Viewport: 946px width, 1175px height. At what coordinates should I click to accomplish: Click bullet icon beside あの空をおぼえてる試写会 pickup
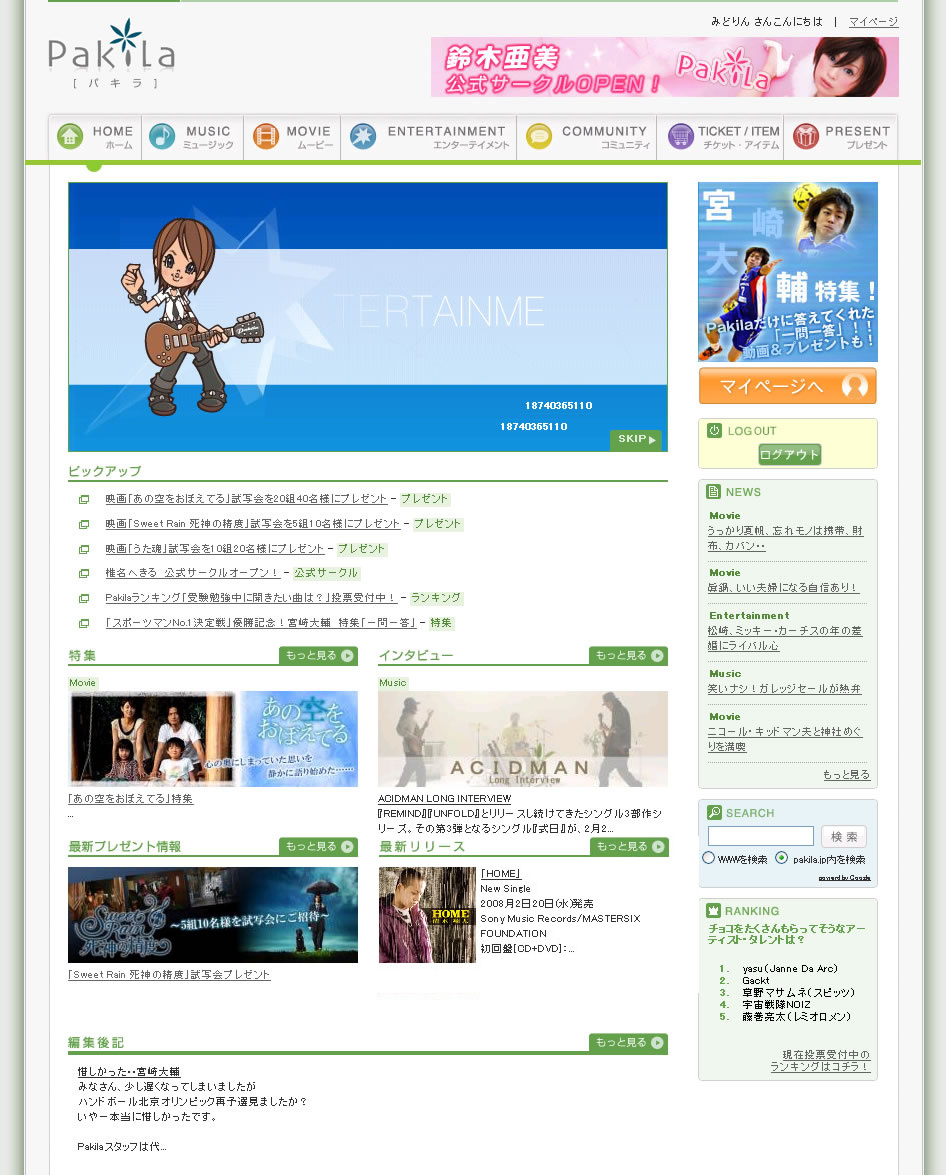coord(84,499)
